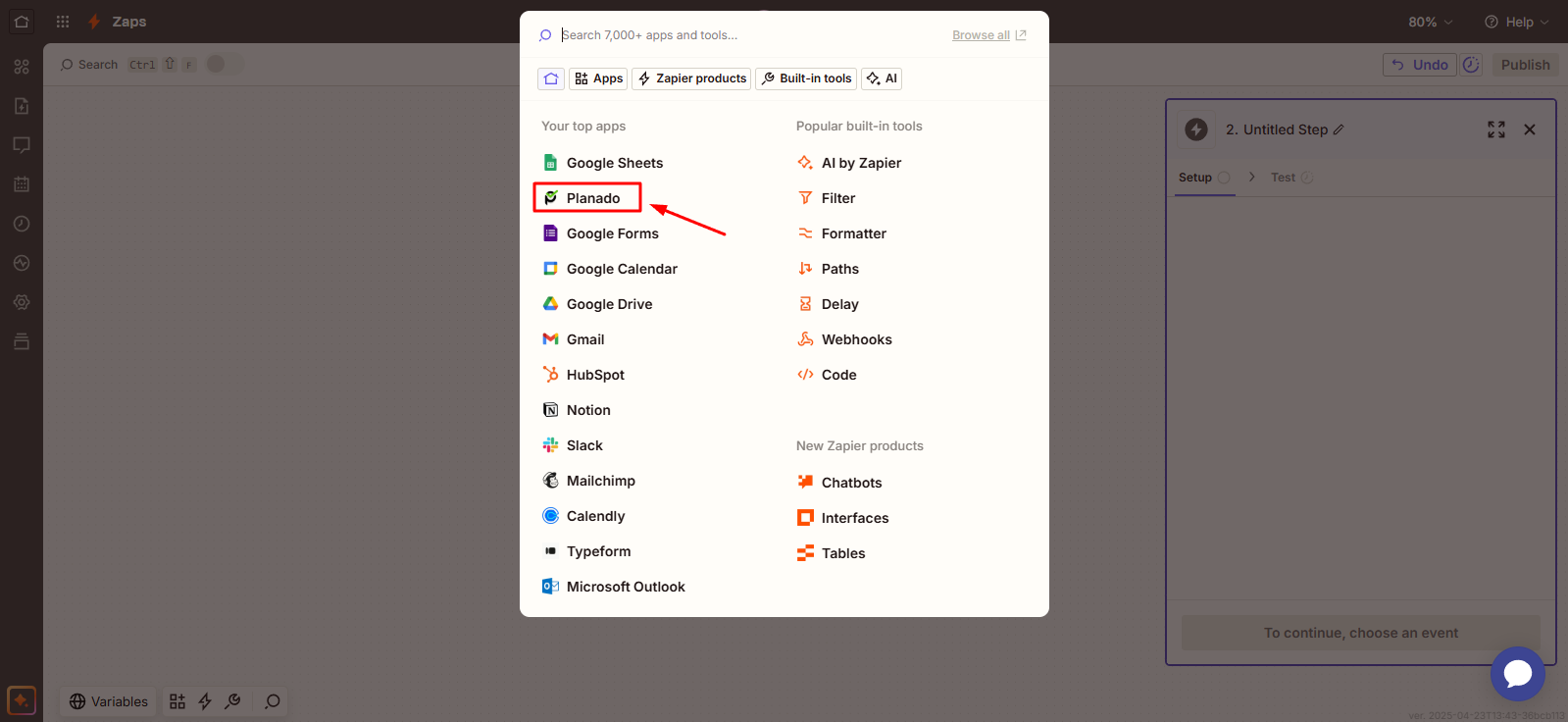Select Code tool
Image resolution: width=1568 pixels, height=722 pixels.
(828, 375)
